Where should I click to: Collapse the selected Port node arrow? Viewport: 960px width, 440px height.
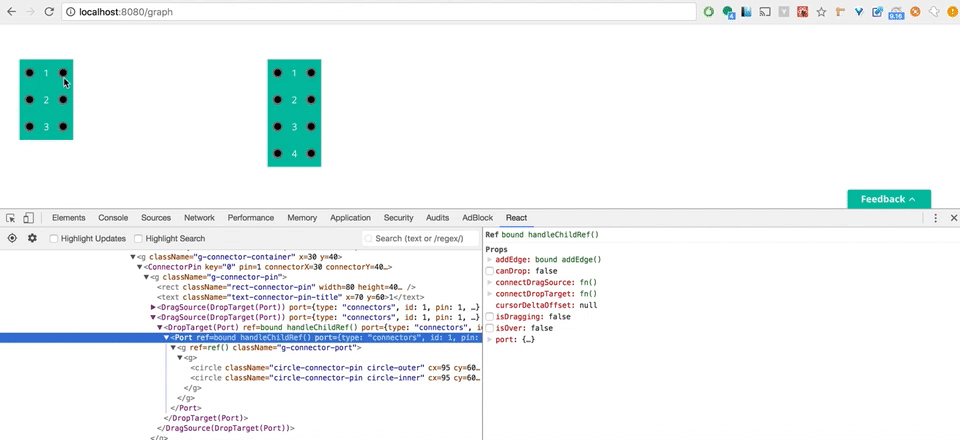tap(166, 337)
